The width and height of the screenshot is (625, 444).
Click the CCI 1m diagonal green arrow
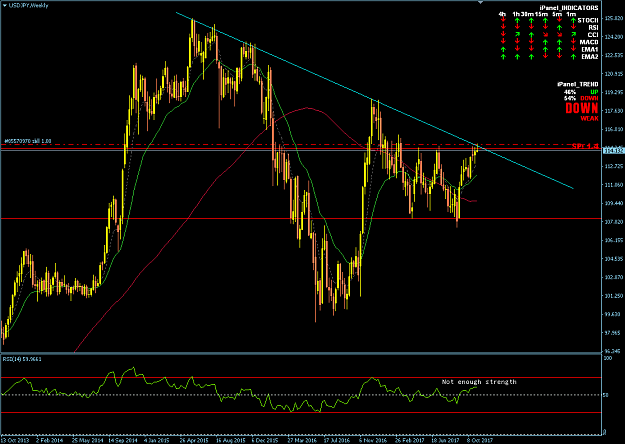(573, 34)
